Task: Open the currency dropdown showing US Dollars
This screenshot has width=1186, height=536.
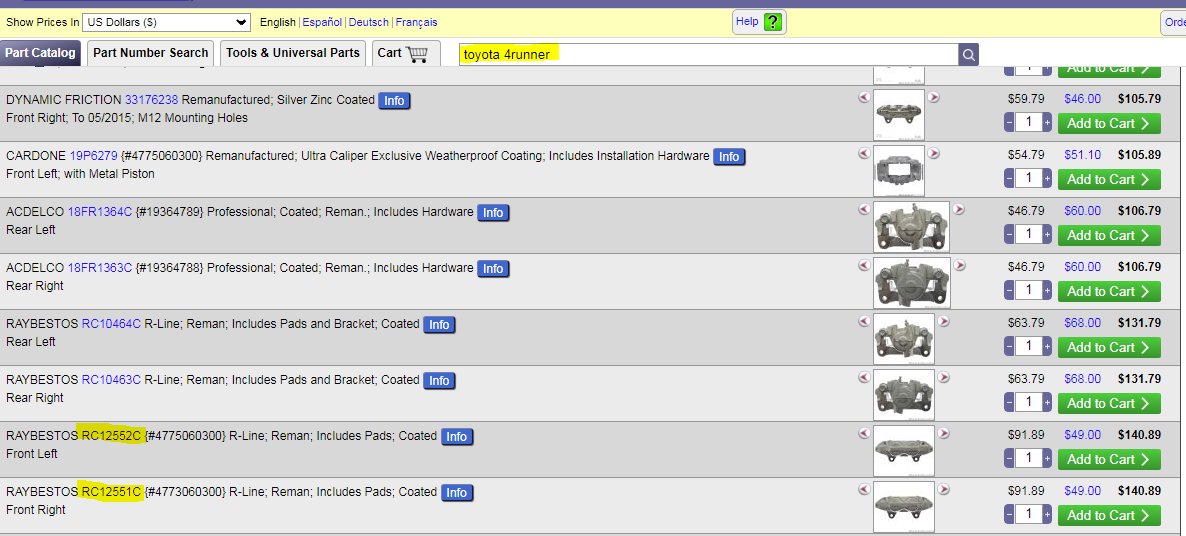Action: click(166, 22)
